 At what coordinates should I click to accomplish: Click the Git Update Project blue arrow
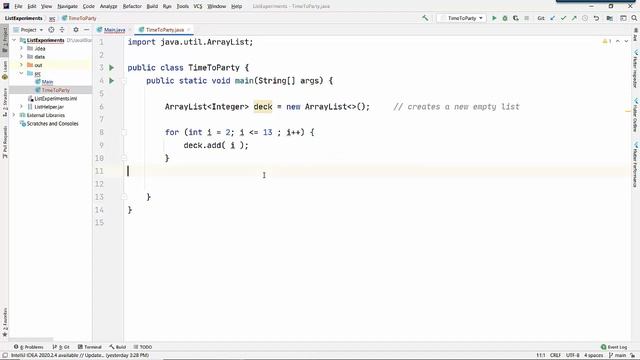click(x=553, y=18)
